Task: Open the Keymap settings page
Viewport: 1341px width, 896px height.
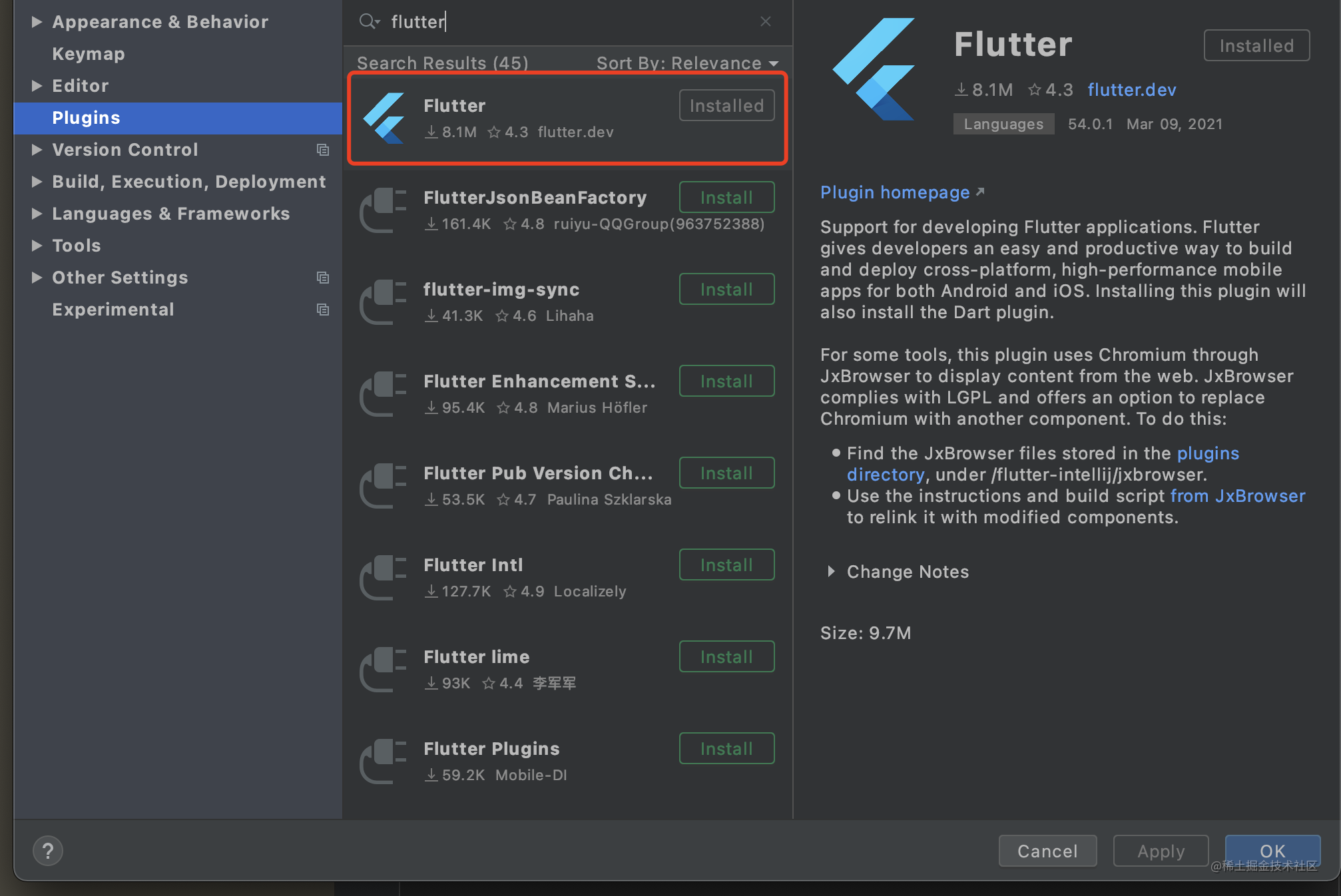Action: [x=88, y=53]
